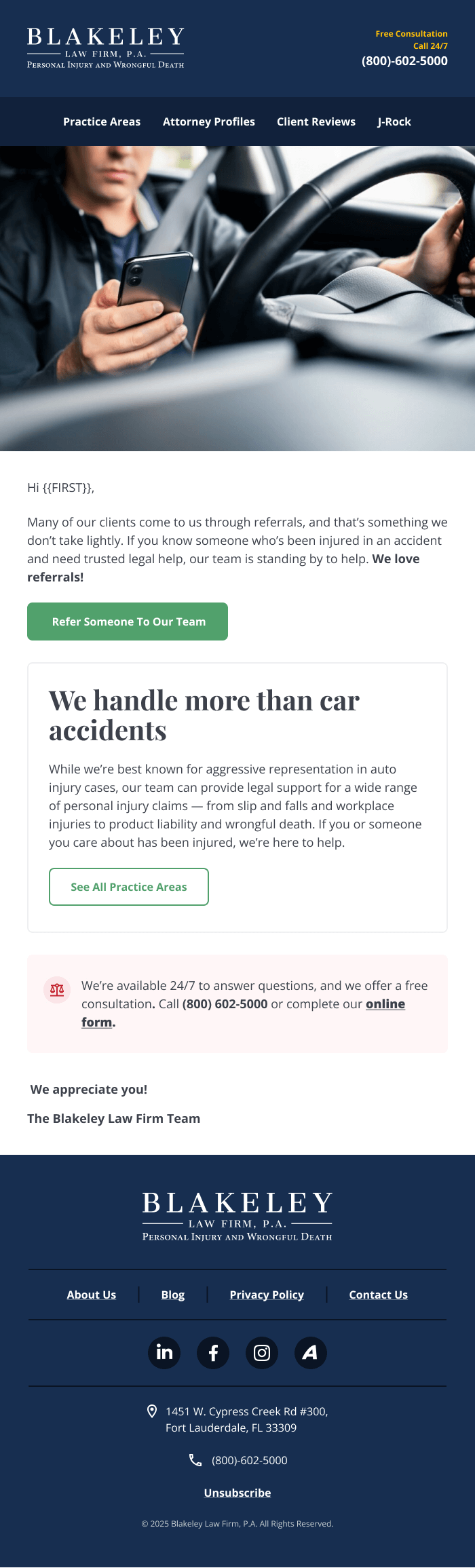Visit the Privacy Policy link

[267, 1295]
